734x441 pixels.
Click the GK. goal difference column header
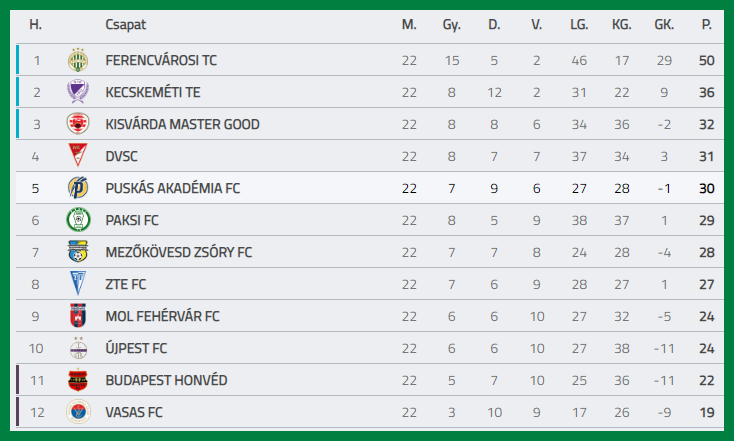(x=664, y=24)
